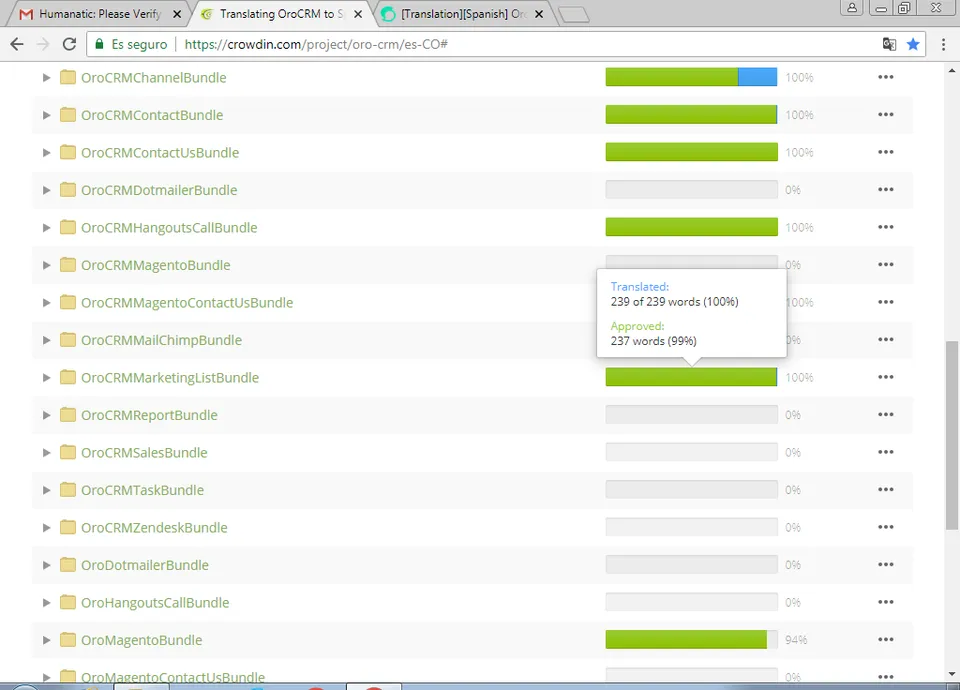Viewport: 960px width, 690px height.
Task: Open more options for OroCRMMarketingListBundle
Action: click(x=885, y=377)
